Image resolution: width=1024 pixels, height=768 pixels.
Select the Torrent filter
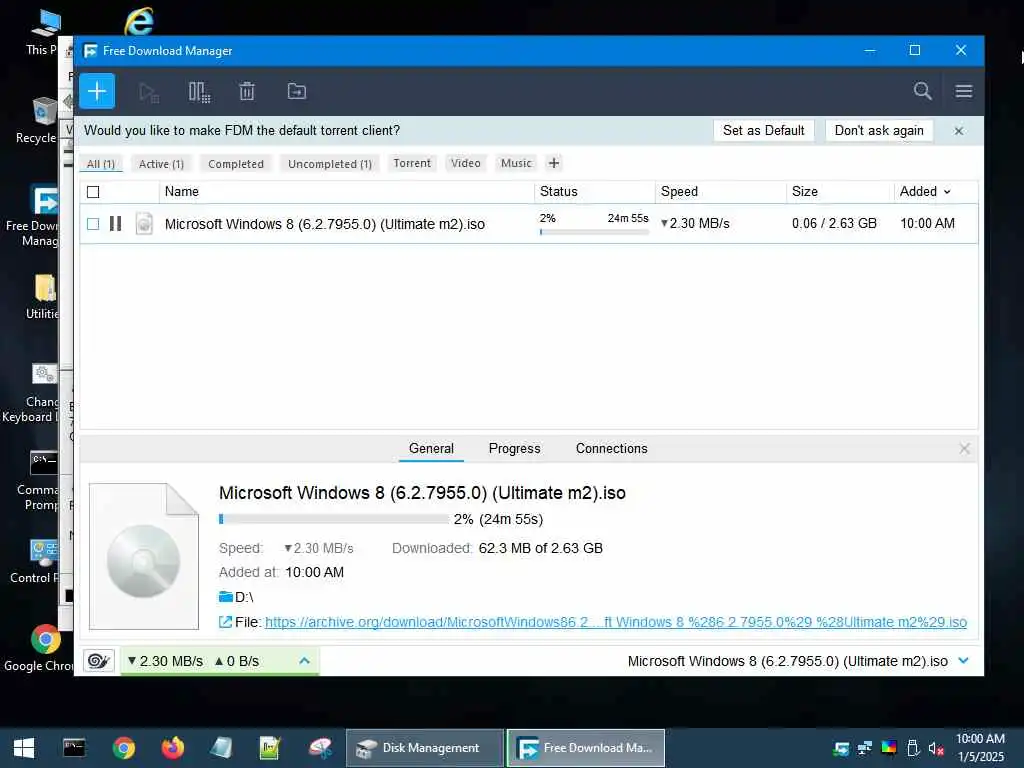coord(412,163)
